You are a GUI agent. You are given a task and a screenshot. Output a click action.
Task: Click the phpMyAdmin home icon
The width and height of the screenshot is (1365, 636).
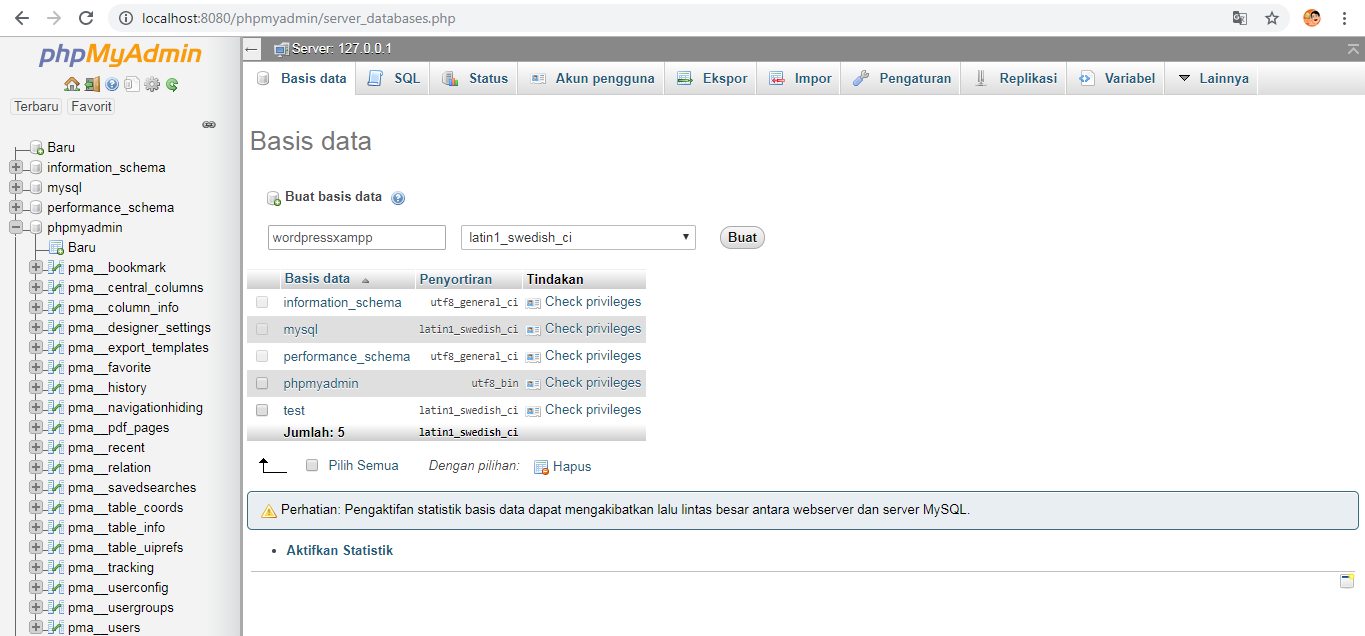point(71,85)
